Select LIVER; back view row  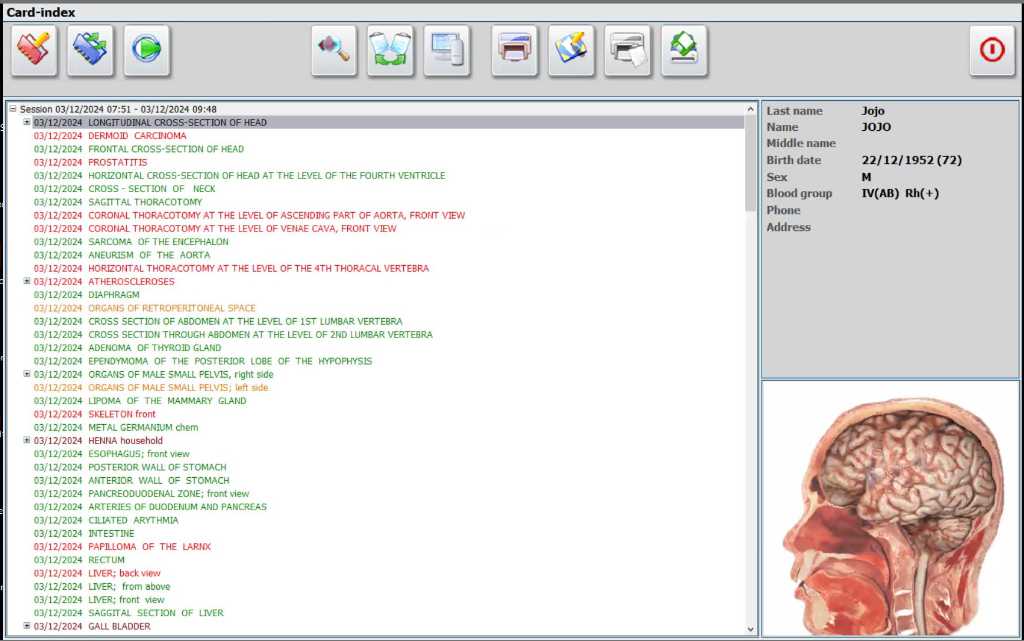pos(97,574)
